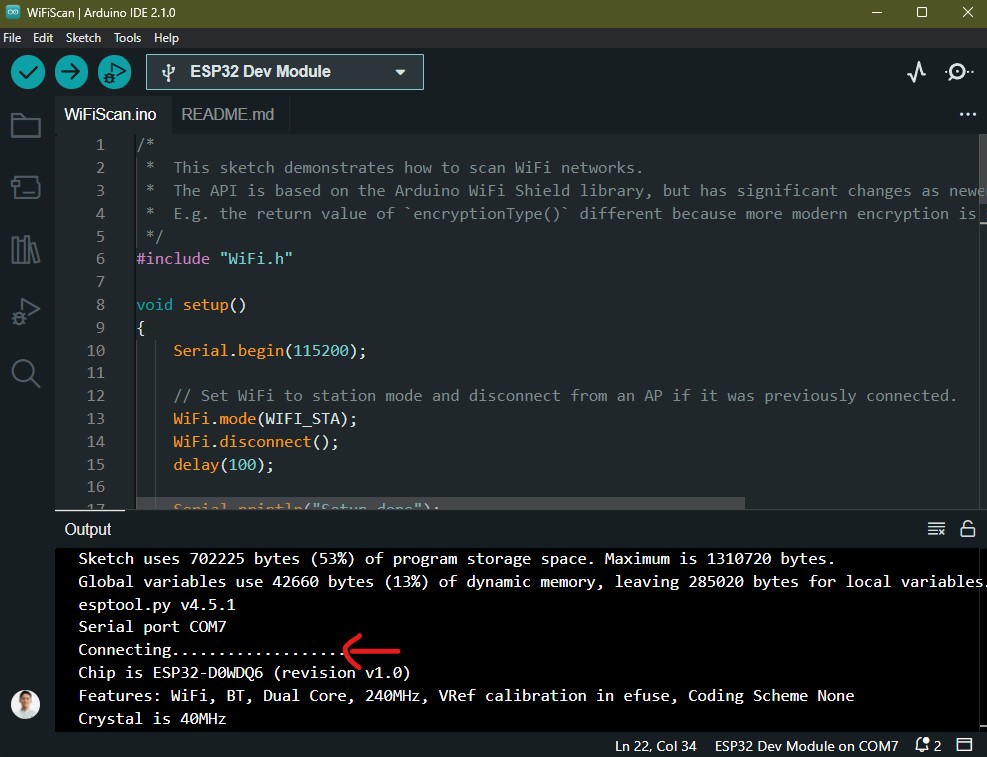Open the Boards Manager panel
This screenshot has height=757, width=987.
click(x=26, y=187)
